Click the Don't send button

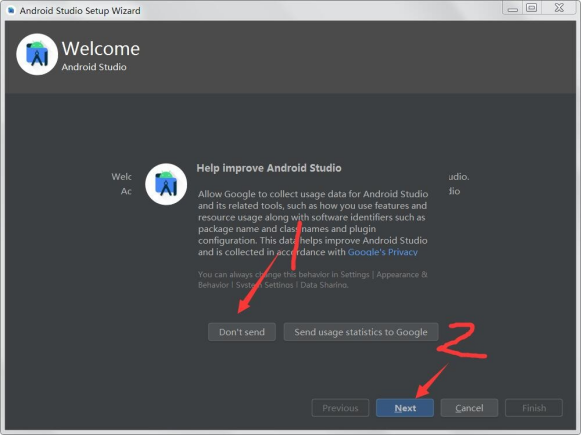click(x=242, y=332)
